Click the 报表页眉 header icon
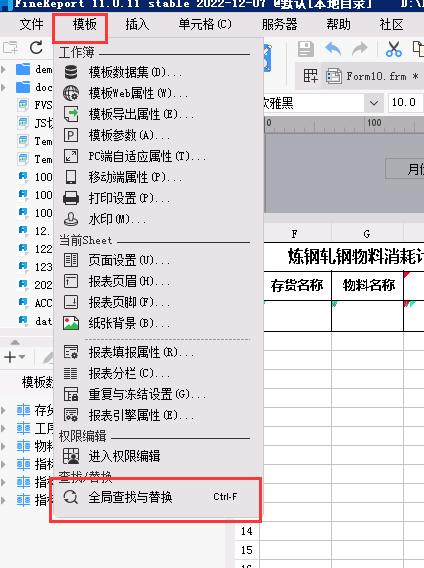Screen dimensions: 424x568 [x=71, y=281]
